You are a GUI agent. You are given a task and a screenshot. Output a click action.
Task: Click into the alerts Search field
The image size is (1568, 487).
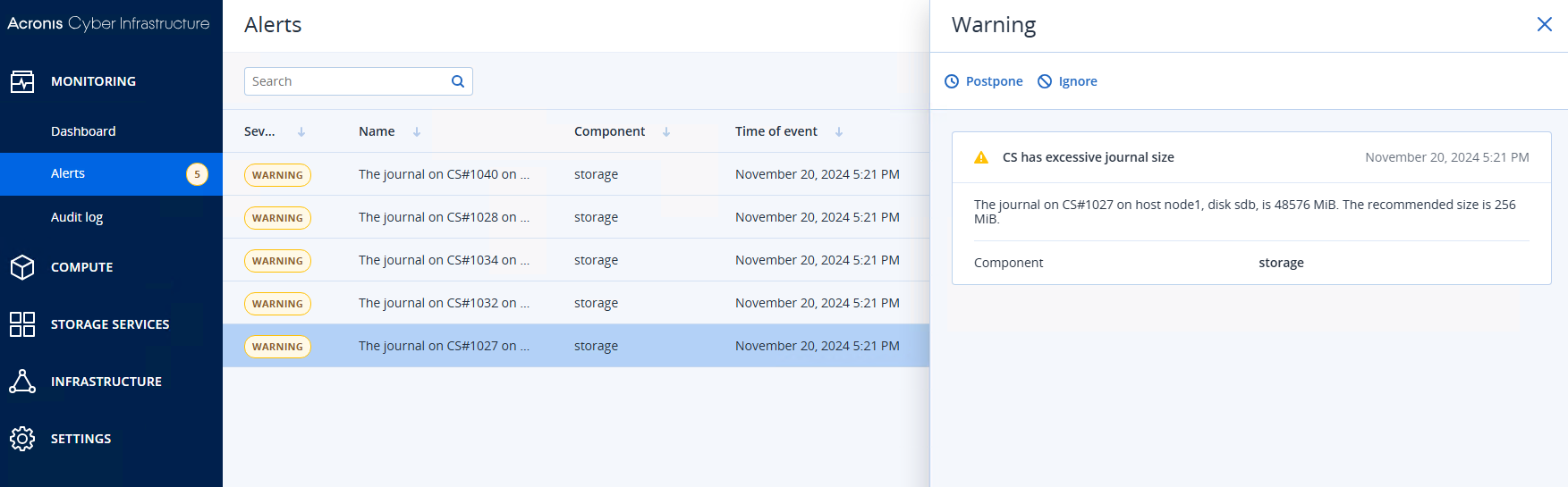347,81
